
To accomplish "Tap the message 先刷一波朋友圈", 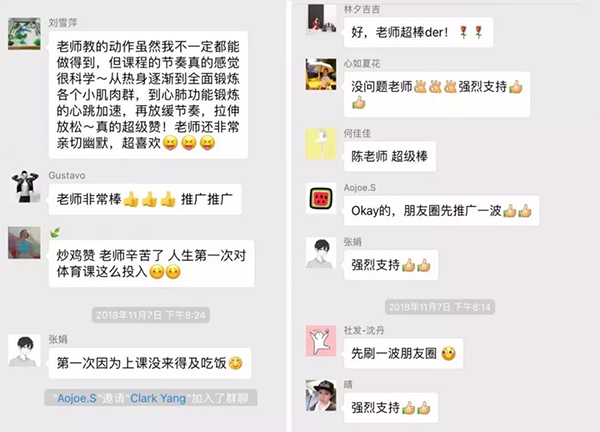I will click(403, 354).
